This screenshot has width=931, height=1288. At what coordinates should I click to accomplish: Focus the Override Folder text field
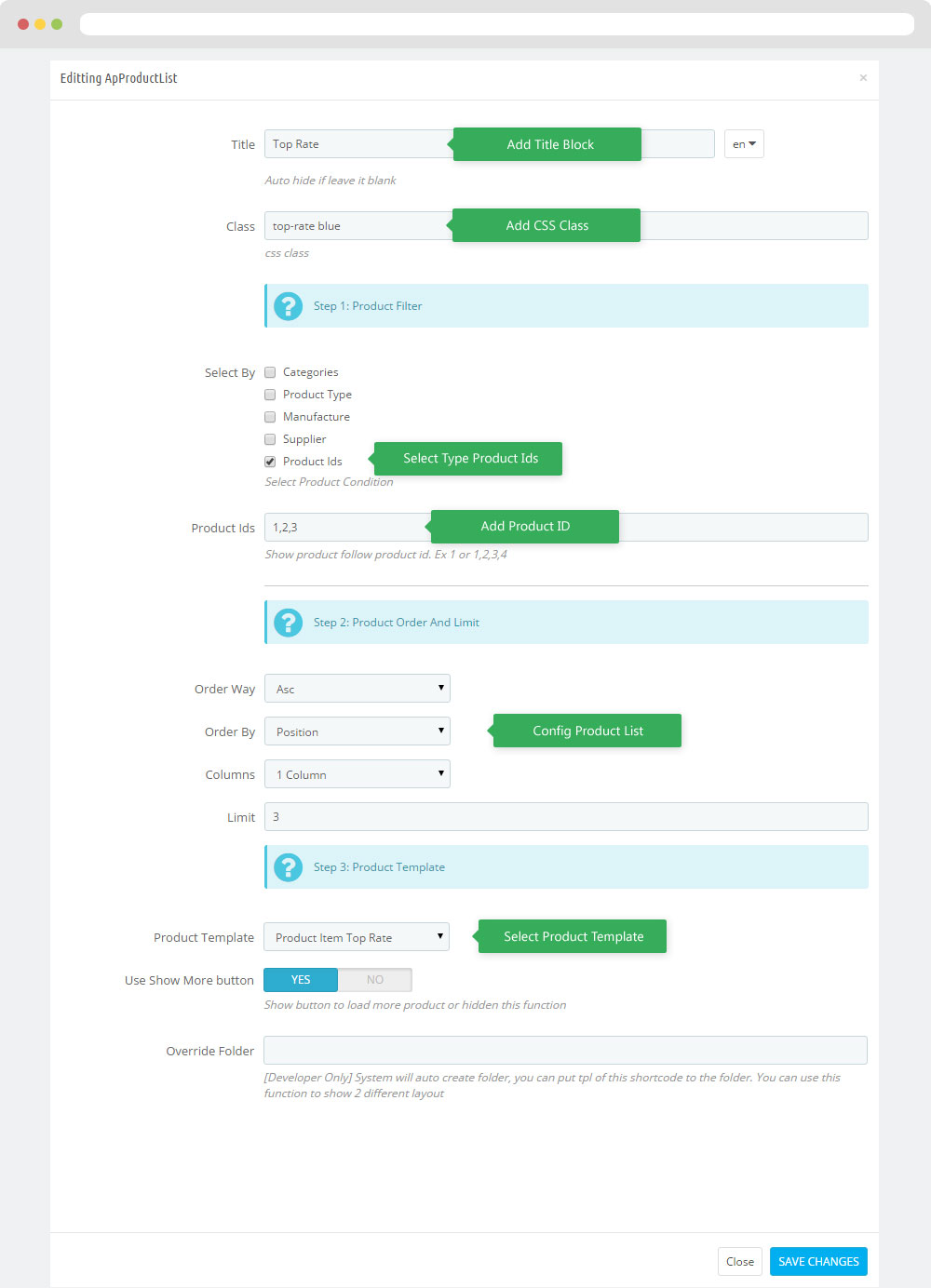point(565,1051)
